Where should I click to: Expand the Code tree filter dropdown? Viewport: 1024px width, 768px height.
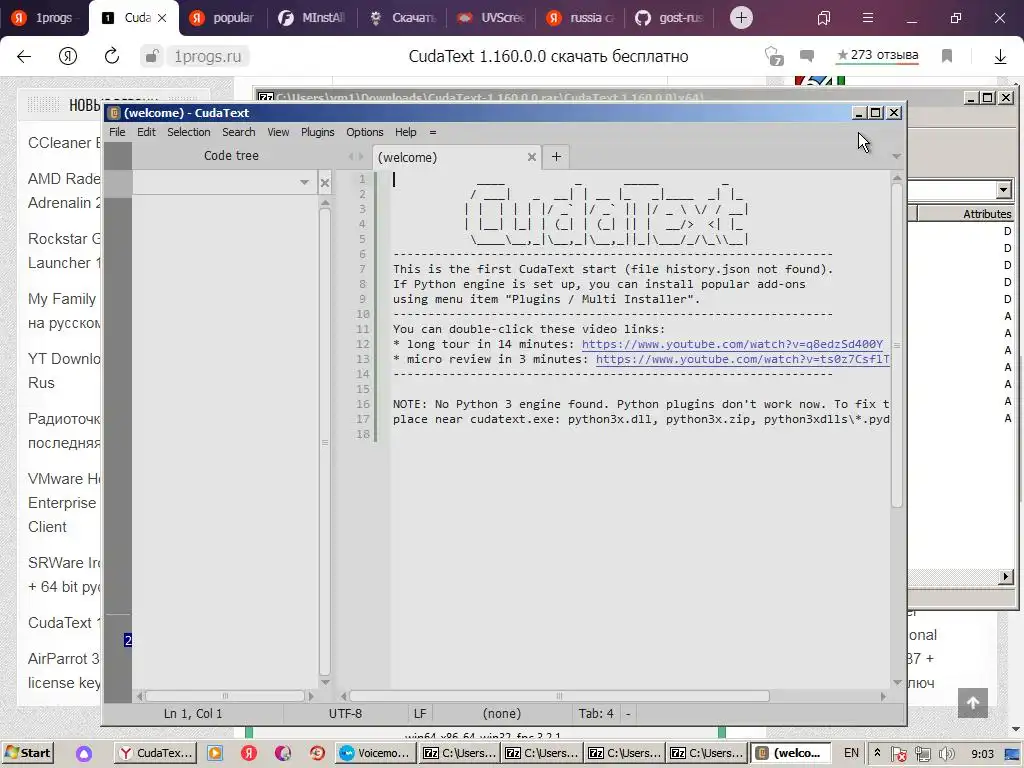304,182
